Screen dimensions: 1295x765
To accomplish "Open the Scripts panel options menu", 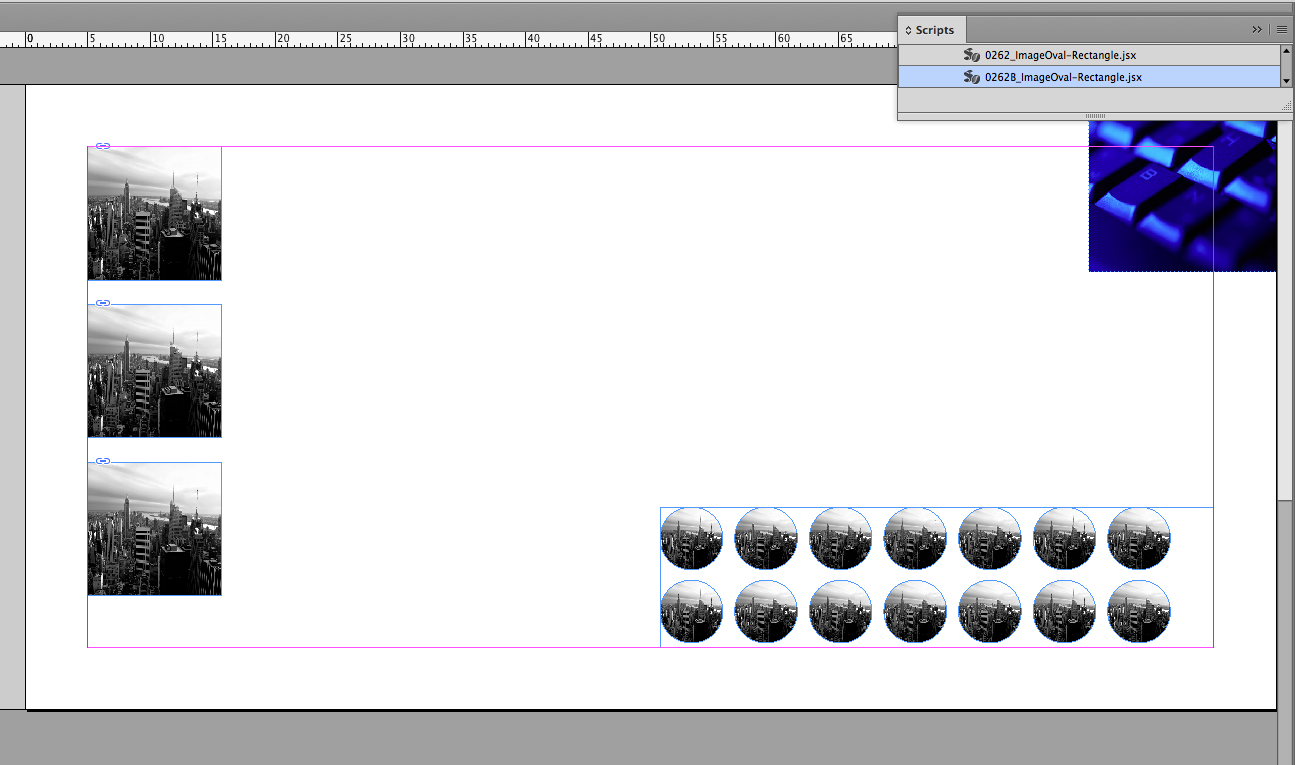I will point(1281,30).
